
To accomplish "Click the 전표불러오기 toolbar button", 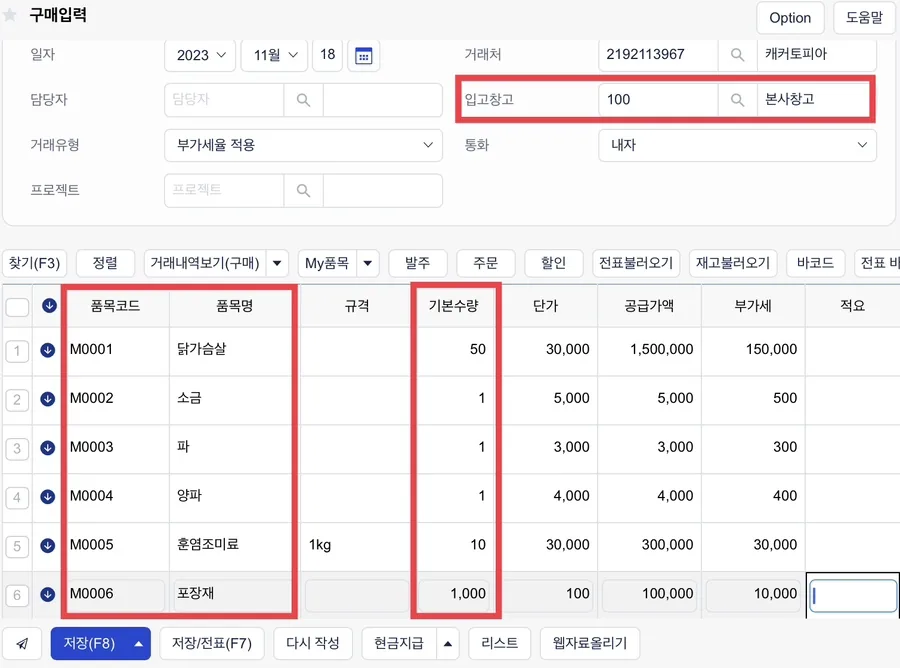I will point(636,263).
